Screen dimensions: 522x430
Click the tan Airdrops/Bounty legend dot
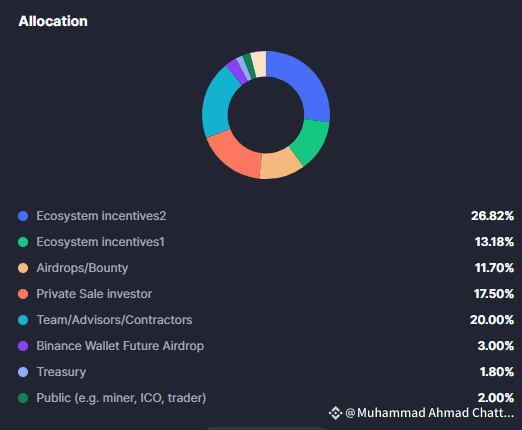tap(23, 268)
